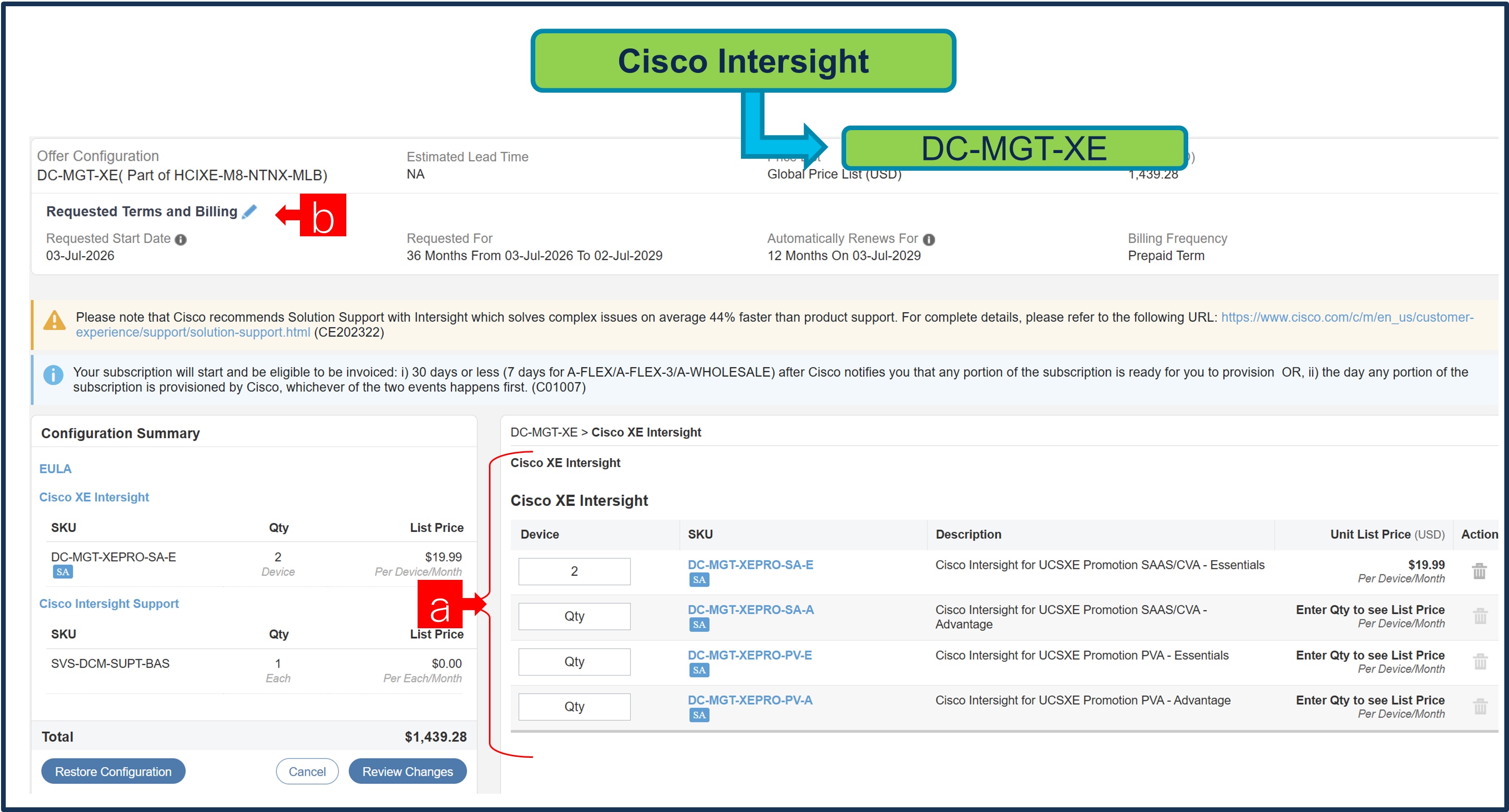Click Restore Configuration button
The width and height of the screenshot is (1509, 812).
click(113, 771)
